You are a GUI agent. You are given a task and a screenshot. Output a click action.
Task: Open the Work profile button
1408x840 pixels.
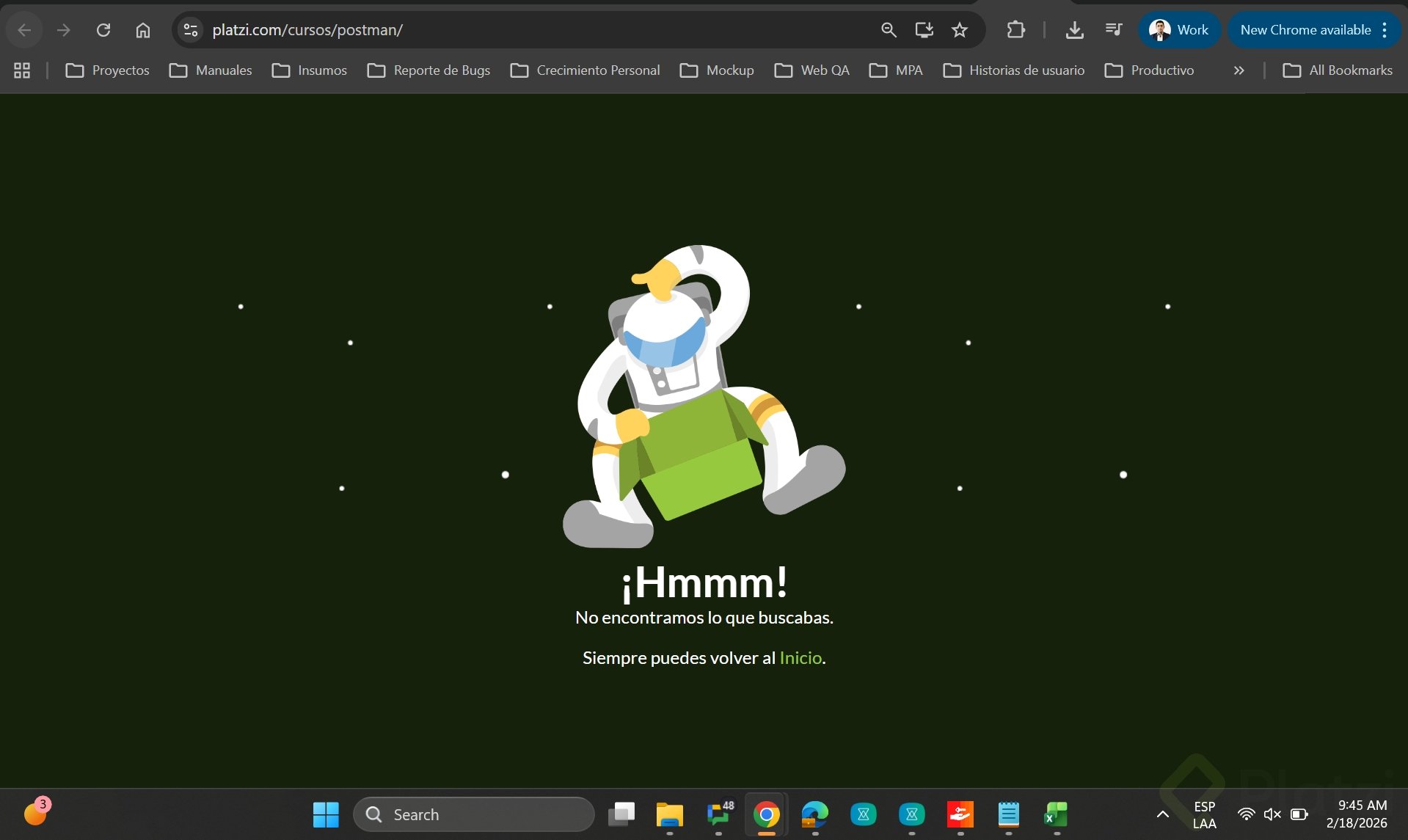[x=1179, y=30]
